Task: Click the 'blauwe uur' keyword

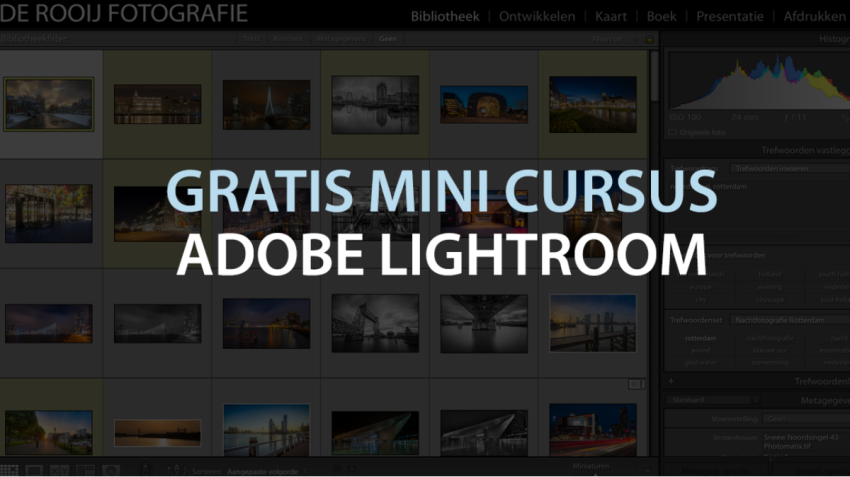Action: tap(770, 350)
